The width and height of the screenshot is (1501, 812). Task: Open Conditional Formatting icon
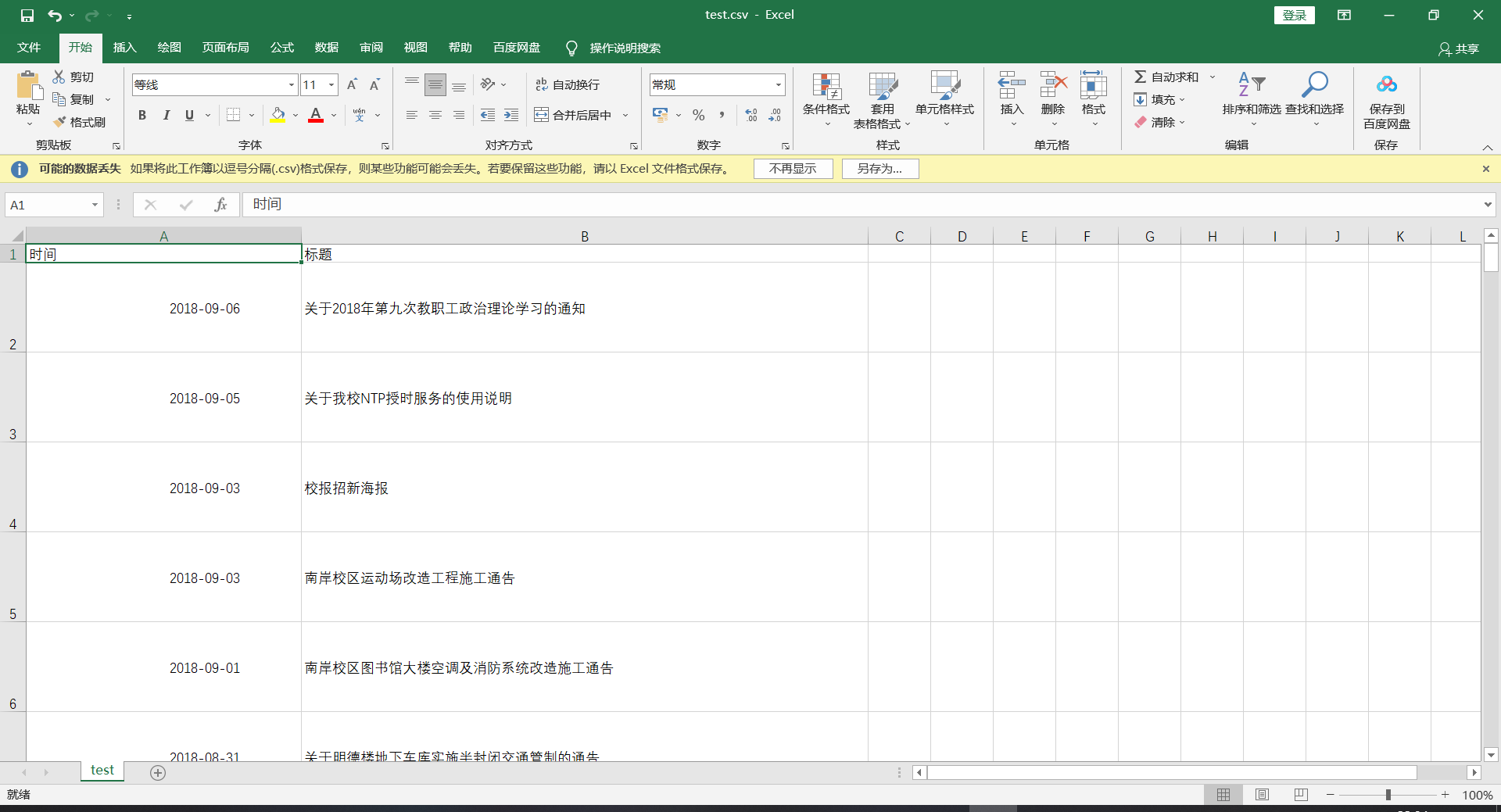826,86
